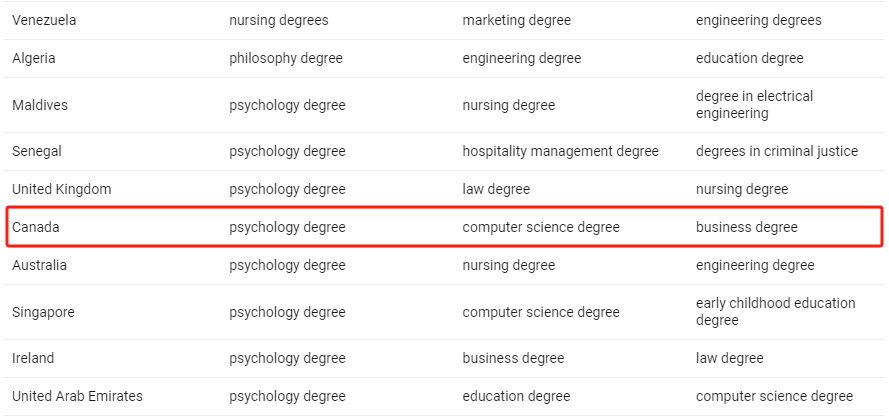
Task: Select Canada in the highlighted row
Action: tap(36, 227)
